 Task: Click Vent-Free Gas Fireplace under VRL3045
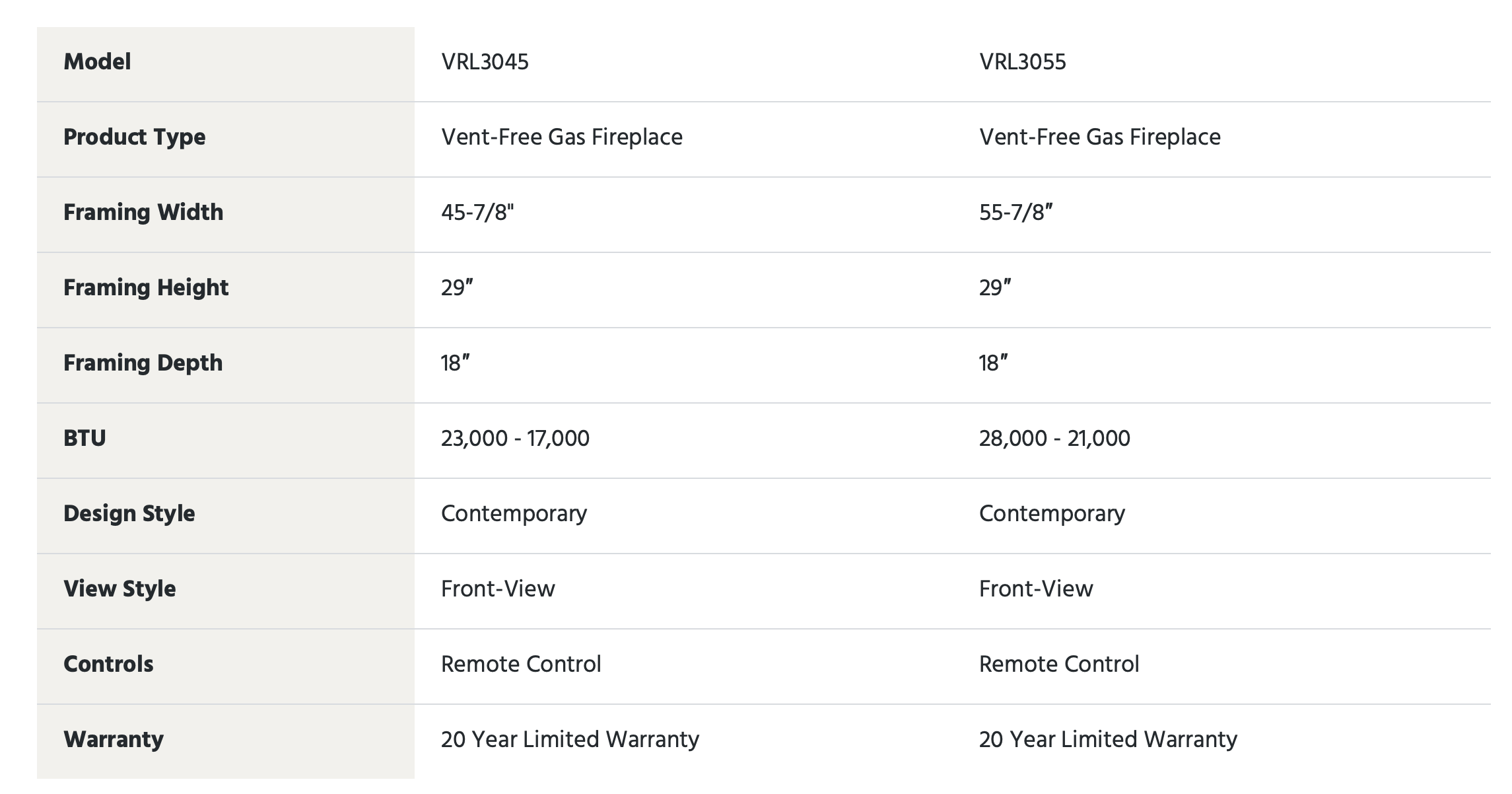click(562, 137)
